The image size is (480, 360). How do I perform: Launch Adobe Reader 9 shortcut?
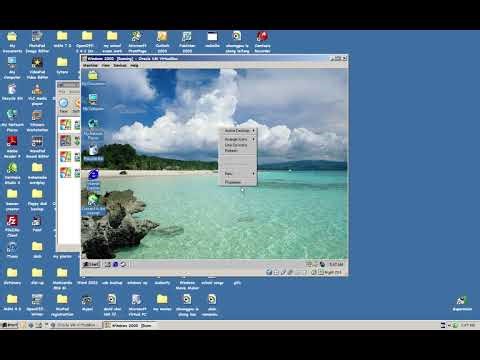12,147
